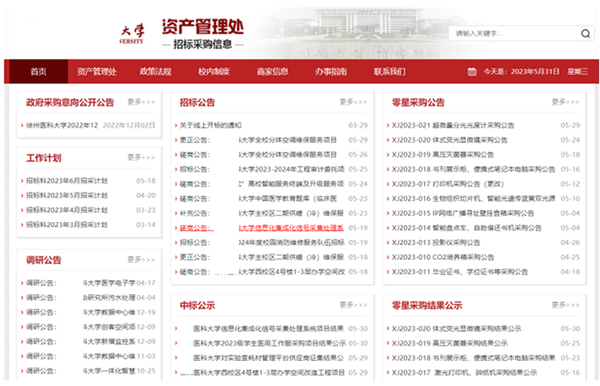Click the search magnifier icon
Image resolution: width=600 pixels, height=386 pixels.
[x=585, y=34]
